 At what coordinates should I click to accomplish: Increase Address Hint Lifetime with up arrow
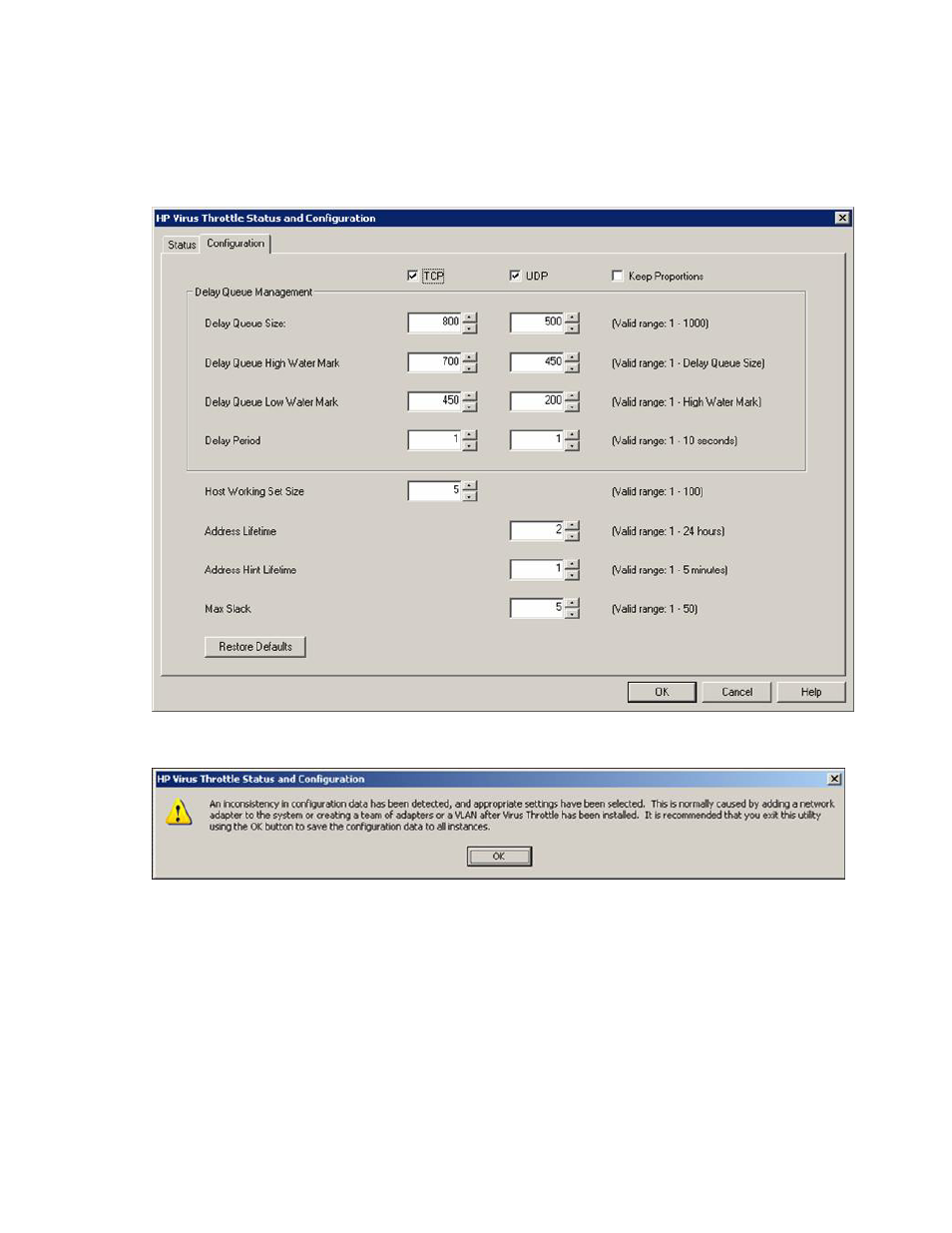pyautogui.click(x=572, y=565)
